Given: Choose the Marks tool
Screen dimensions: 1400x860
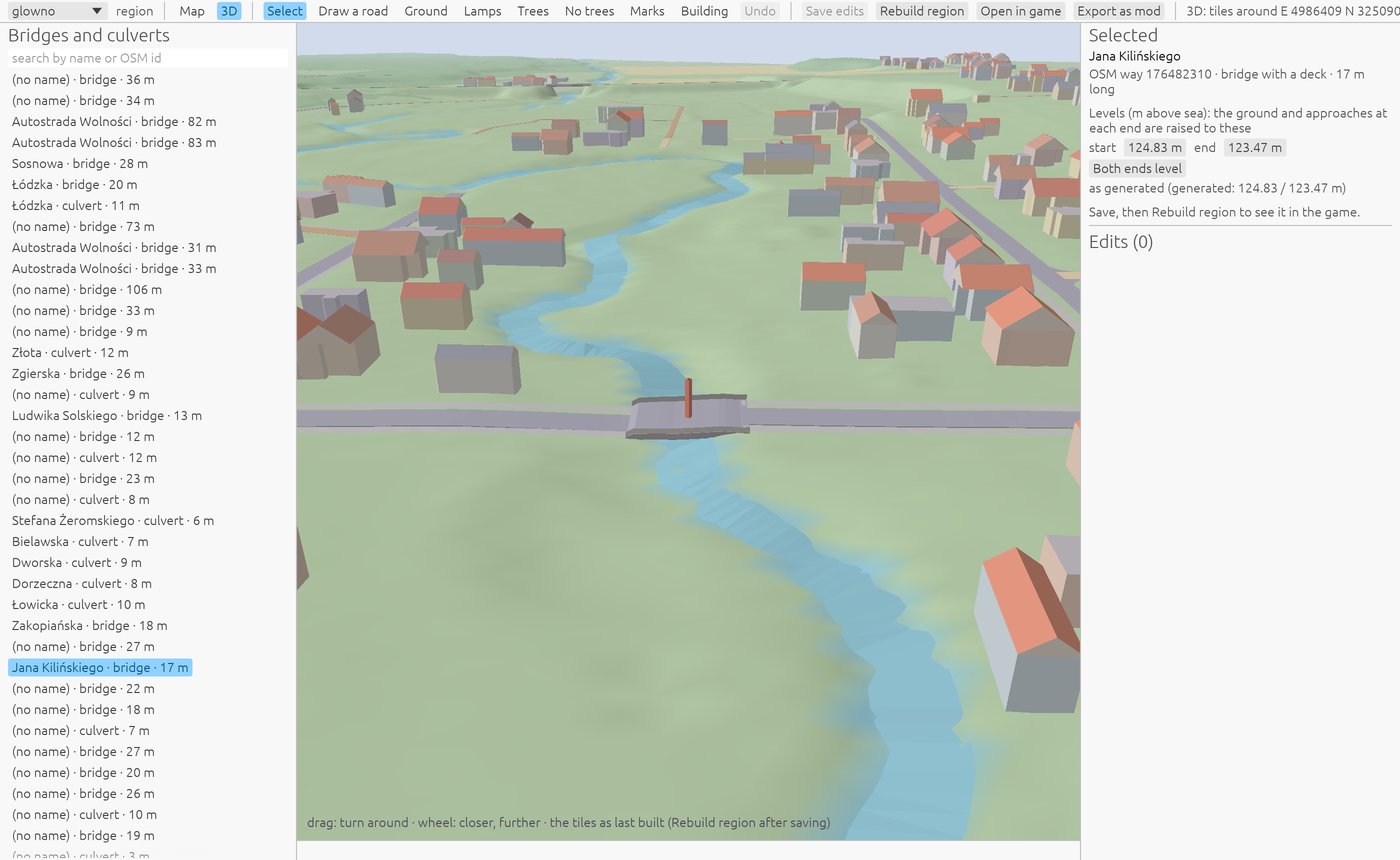Looking at the screenshot, I should pyautogui.click(x=647, y=11).
